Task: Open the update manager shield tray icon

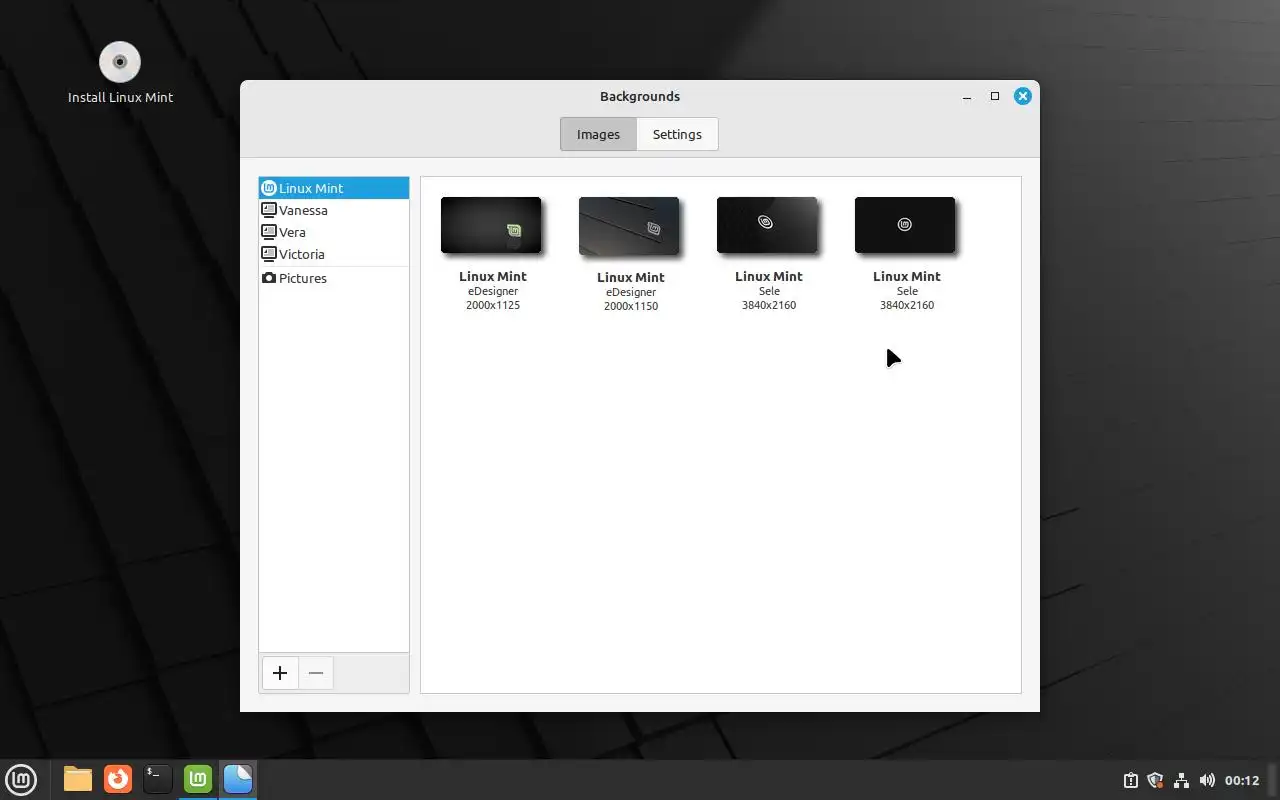Action: (1155, 780)
